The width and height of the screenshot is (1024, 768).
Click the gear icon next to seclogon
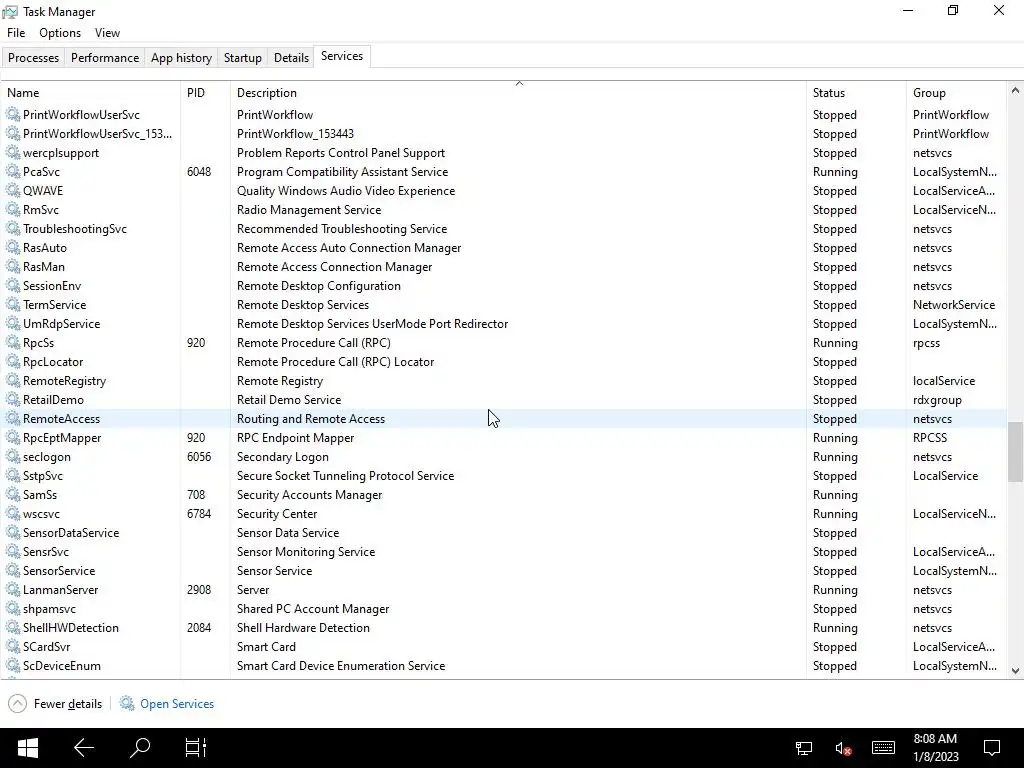coord(13,456)
